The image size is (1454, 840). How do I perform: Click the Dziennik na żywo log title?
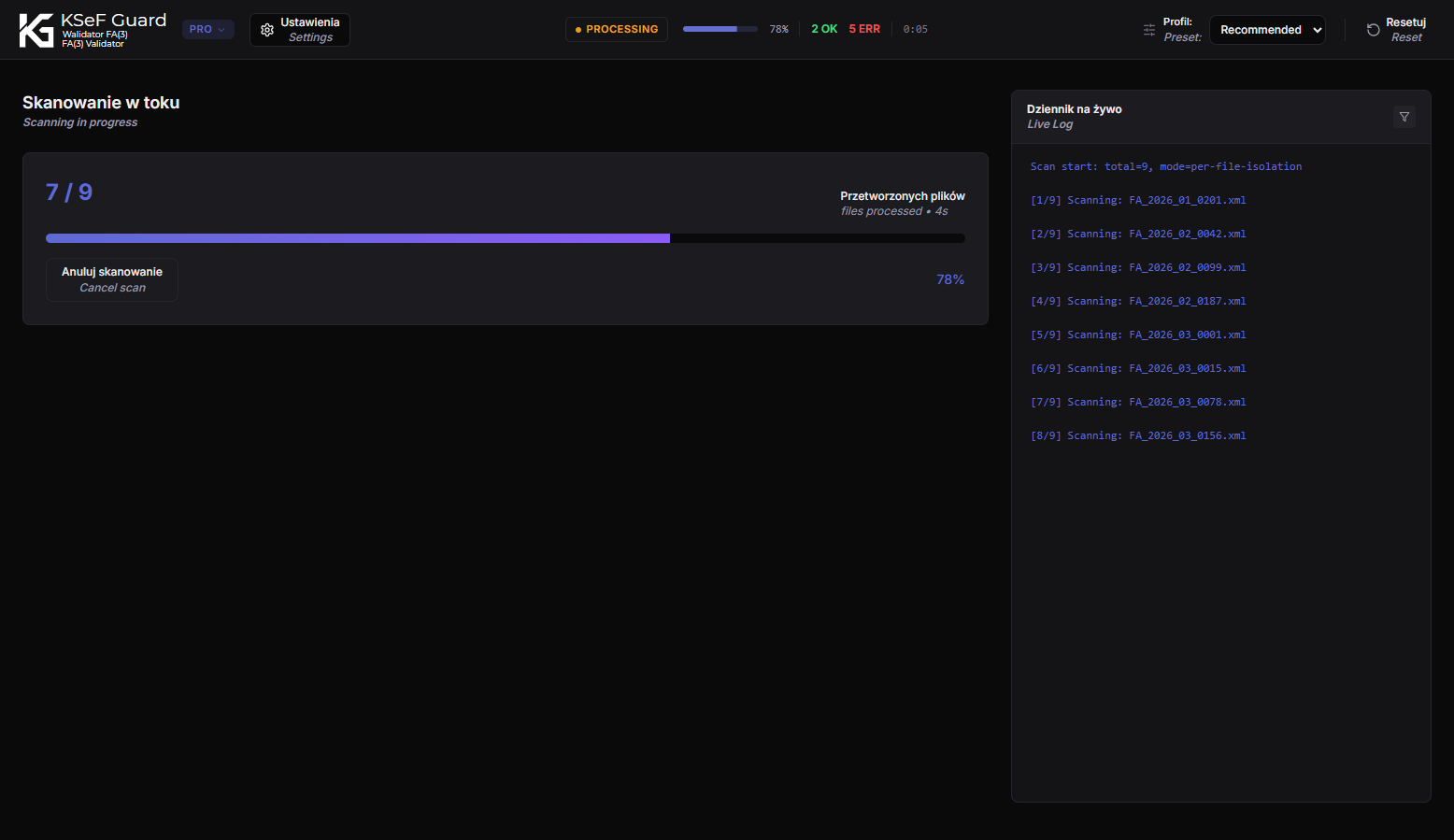pos(1075,109)
